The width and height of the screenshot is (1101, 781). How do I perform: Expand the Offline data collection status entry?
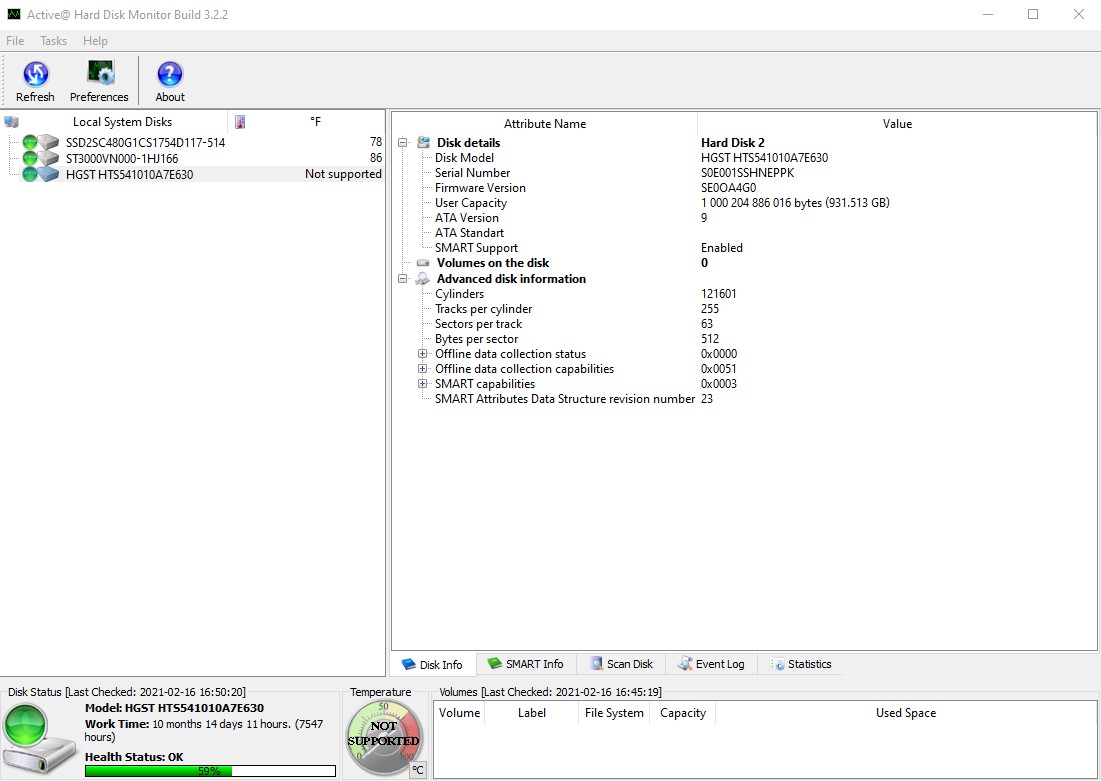coord(423,353)
